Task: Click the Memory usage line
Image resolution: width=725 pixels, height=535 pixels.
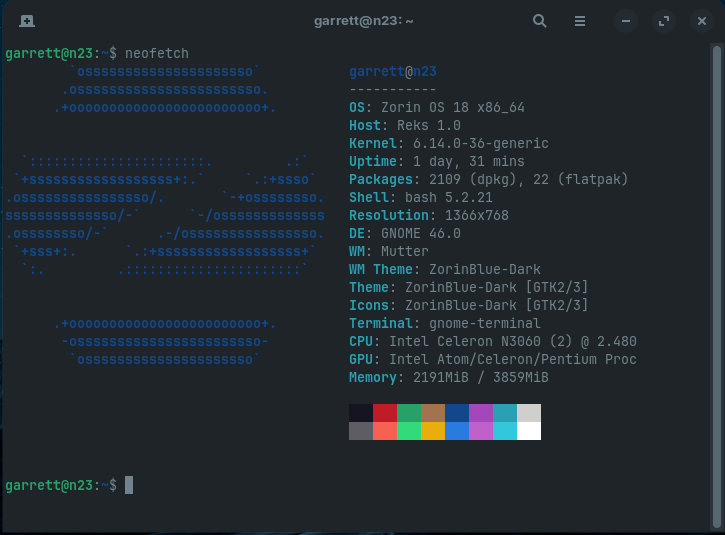Action: [449, 377]
